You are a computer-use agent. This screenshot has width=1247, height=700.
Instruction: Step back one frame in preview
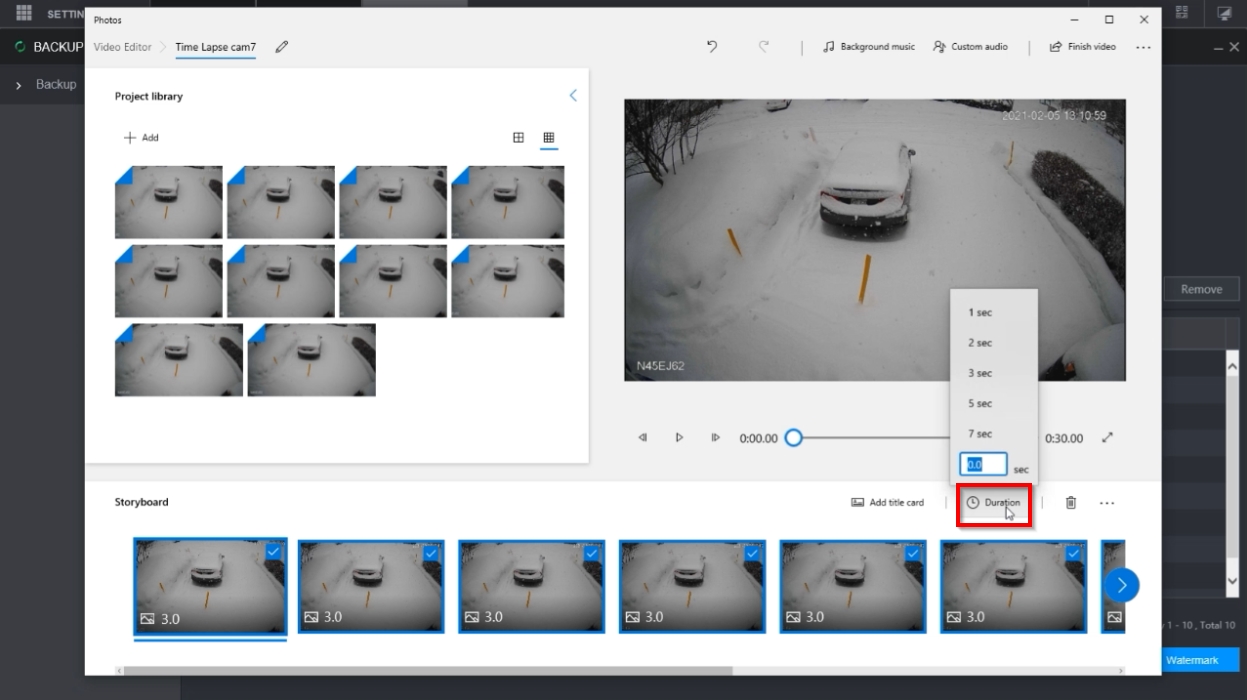coord(643,438)
